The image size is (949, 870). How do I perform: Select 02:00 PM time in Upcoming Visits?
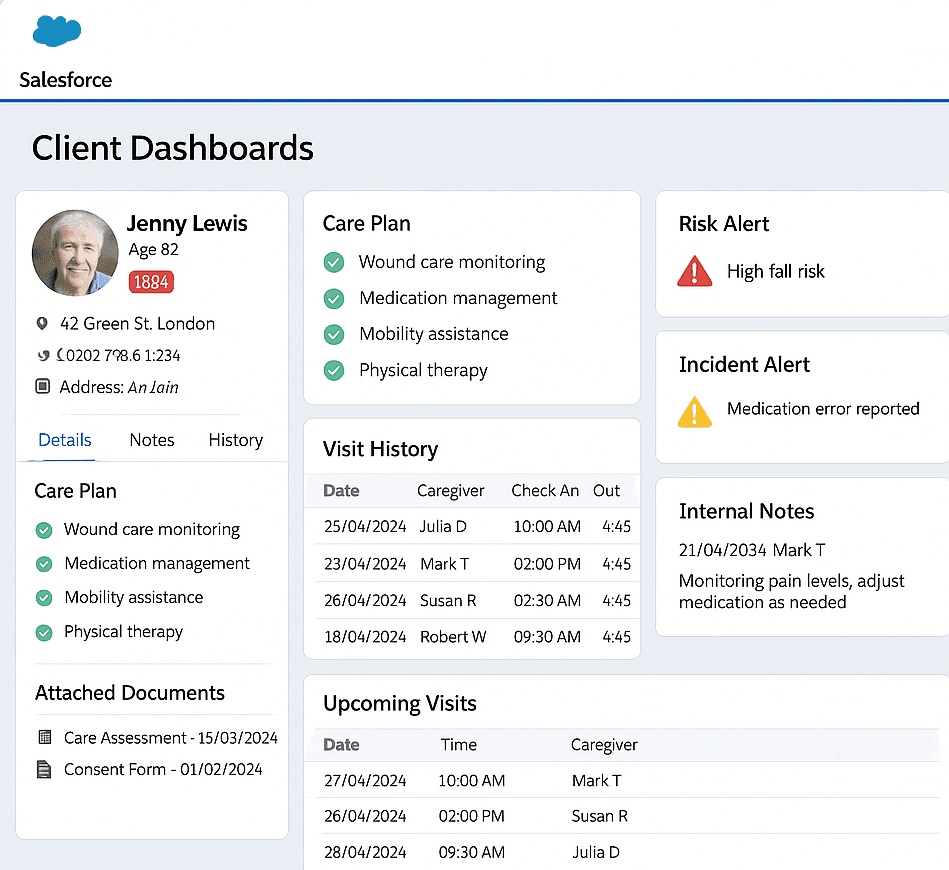tap(471, 816)
